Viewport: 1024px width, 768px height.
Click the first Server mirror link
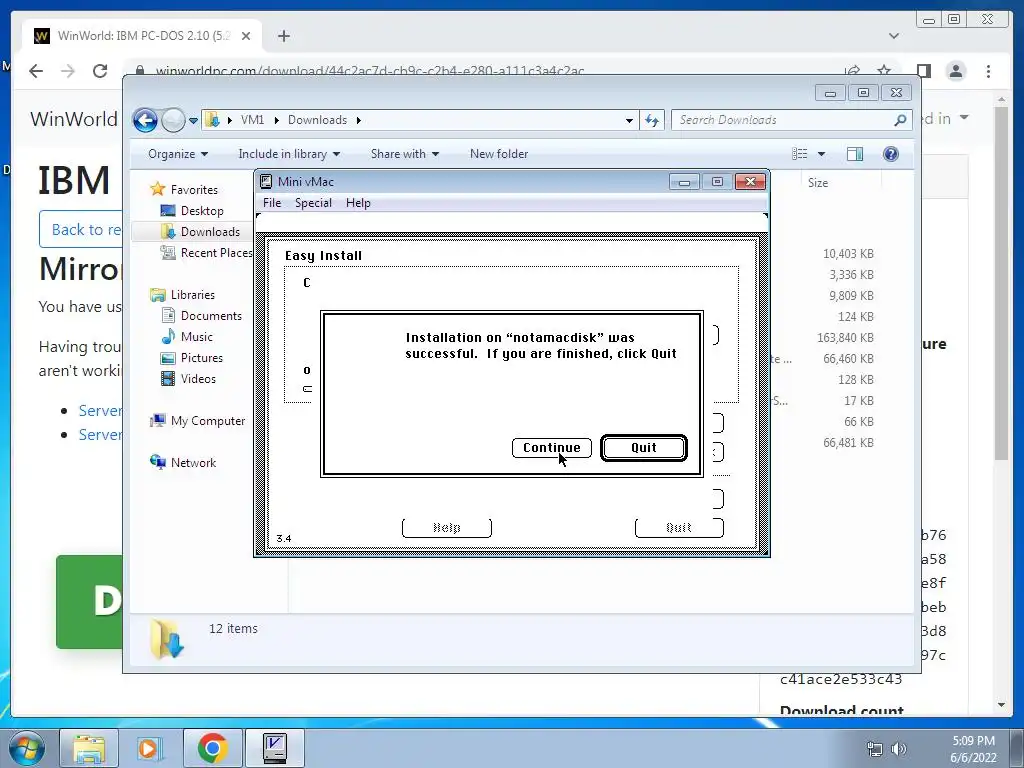coord(100,411)
